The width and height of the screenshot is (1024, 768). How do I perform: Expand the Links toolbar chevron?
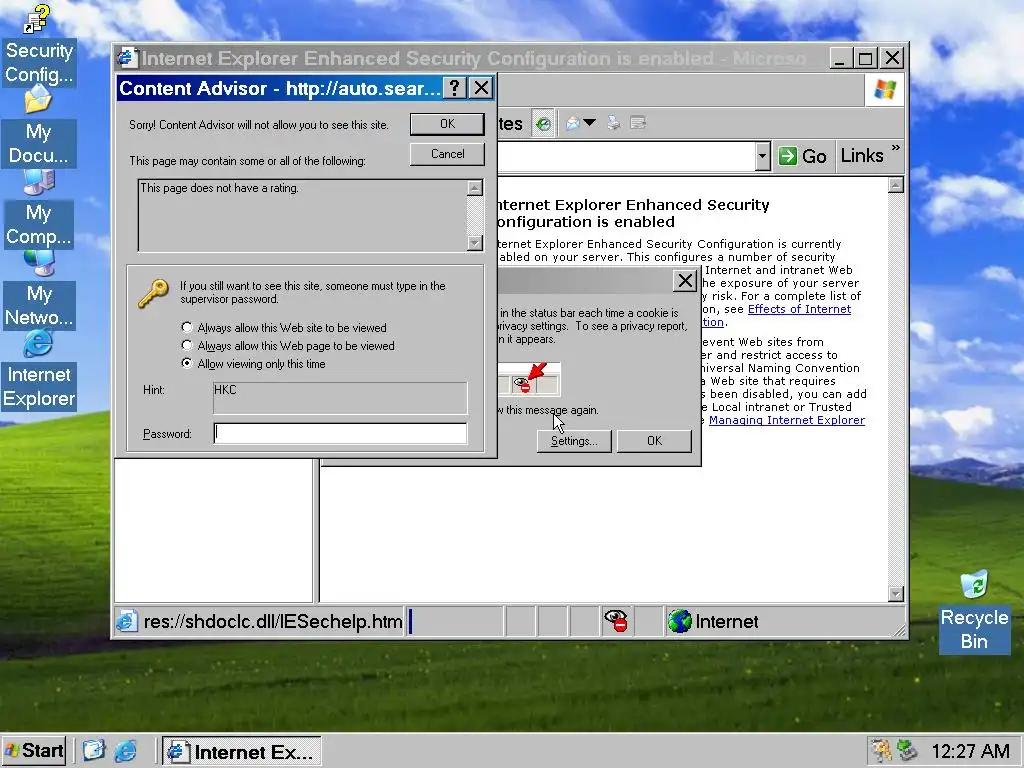tap(895, 149)
